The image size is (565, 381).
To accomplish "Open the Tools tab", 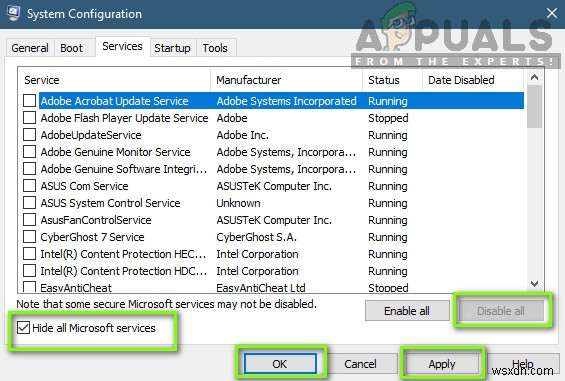I will (215, 48).
